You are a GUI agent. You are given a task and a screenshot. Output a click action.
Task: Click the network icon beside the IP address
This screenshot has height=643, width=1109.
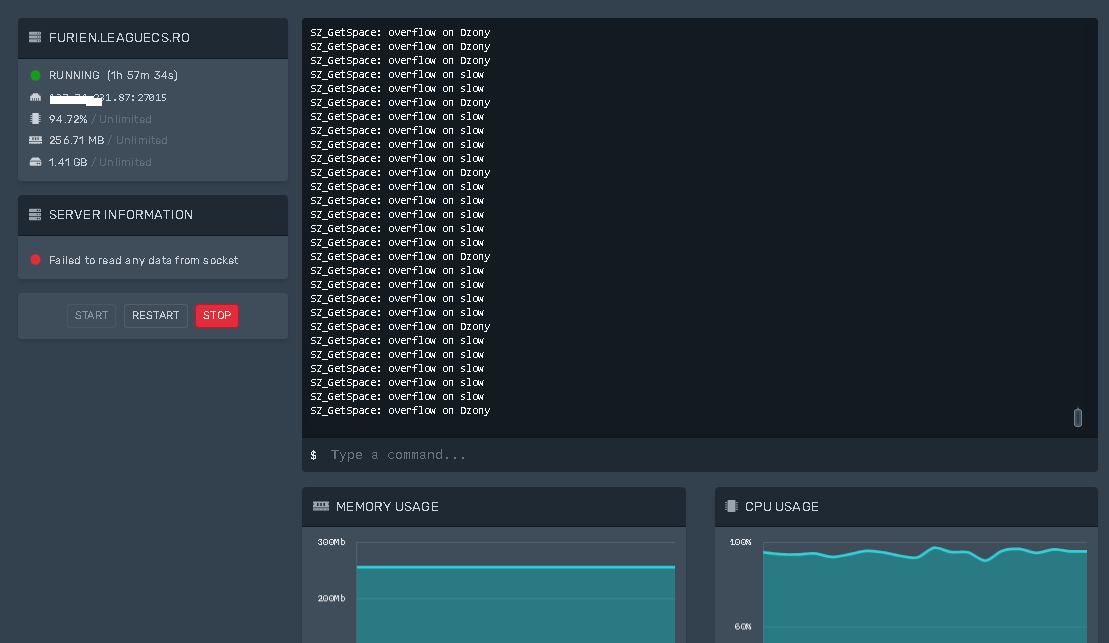click(x=35, y=98)
